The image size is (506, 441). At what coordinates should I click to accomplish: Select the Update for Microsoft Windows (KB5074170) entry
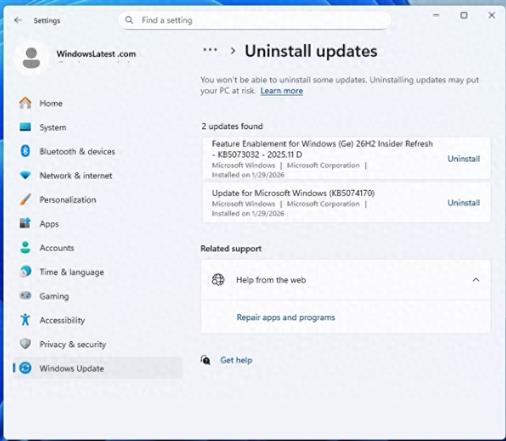tap(346, 202)
